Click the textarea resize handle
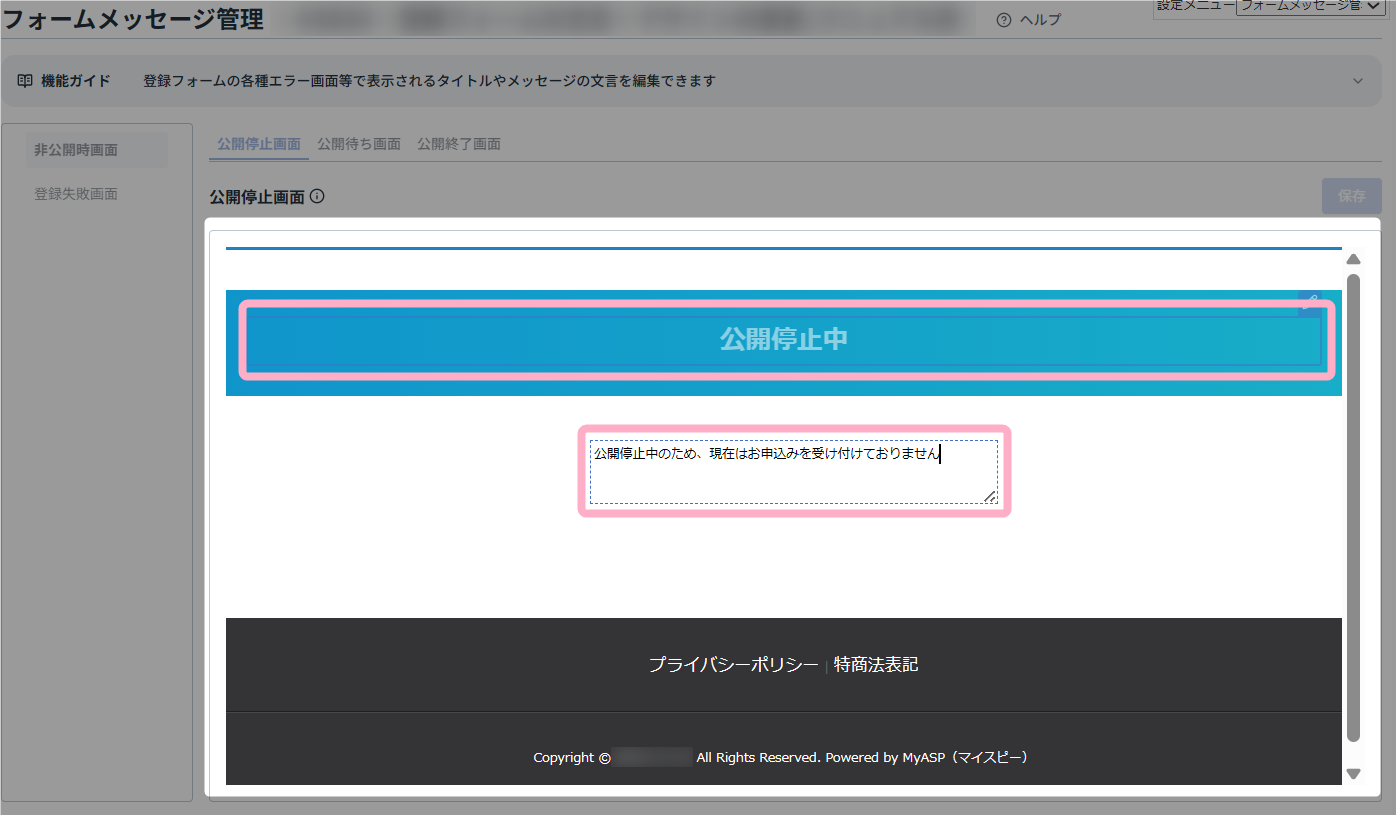 point(989,495)
